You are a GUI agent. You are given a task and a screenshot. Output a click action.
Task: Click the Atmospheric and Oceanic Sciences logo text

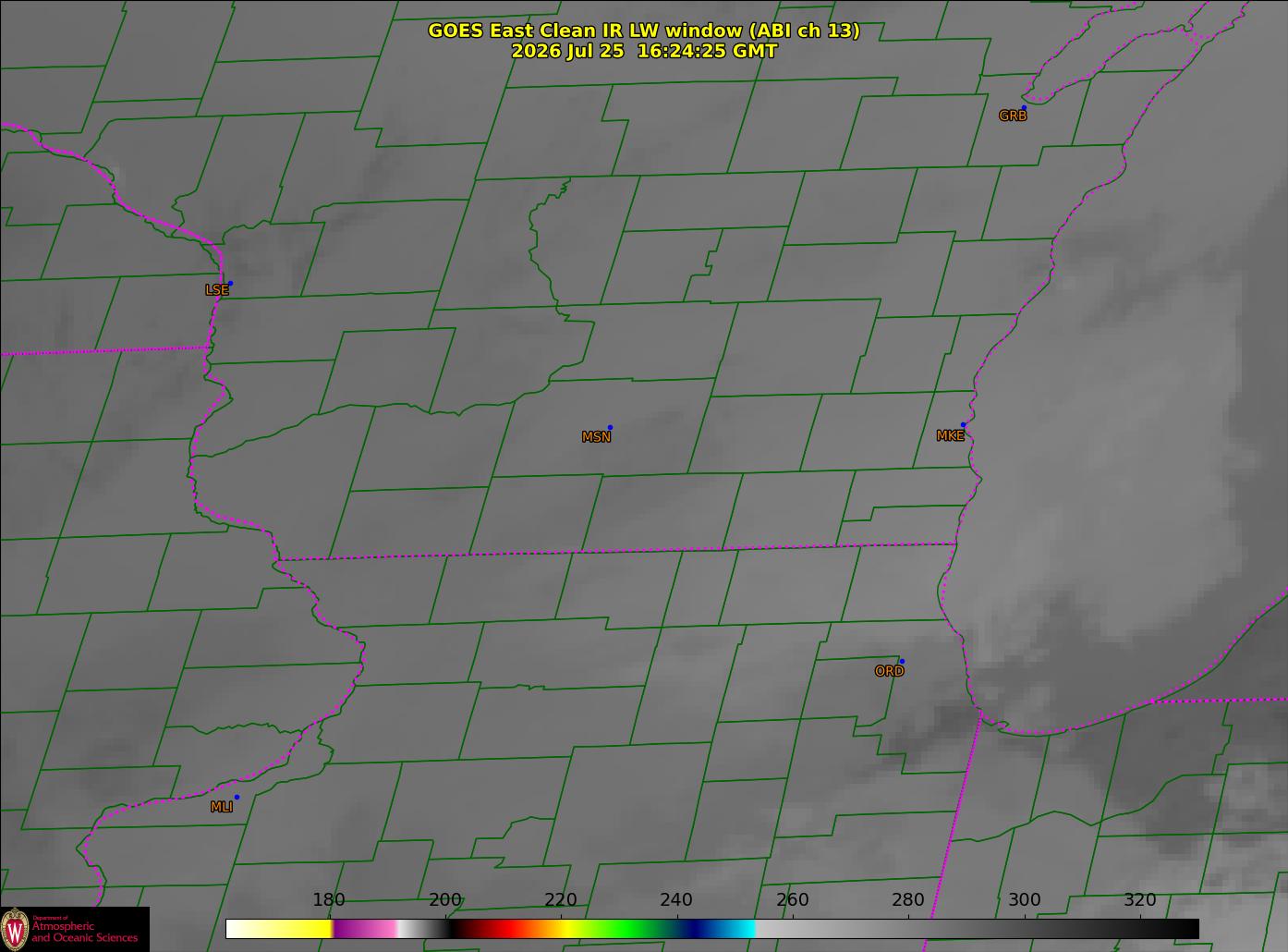[84, 930]
